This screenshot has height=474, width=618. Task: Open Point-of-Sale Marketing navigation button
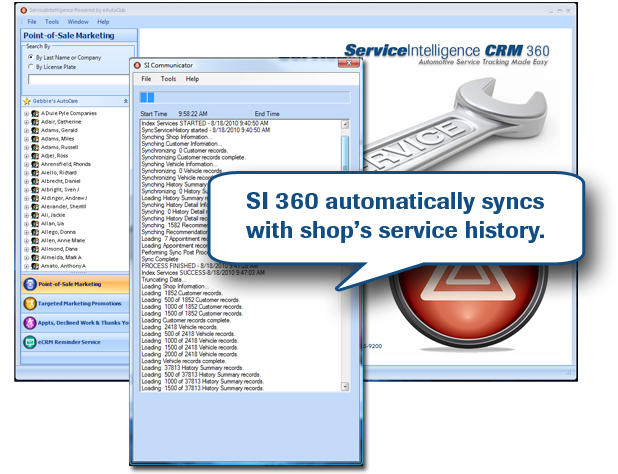point(75,284)
